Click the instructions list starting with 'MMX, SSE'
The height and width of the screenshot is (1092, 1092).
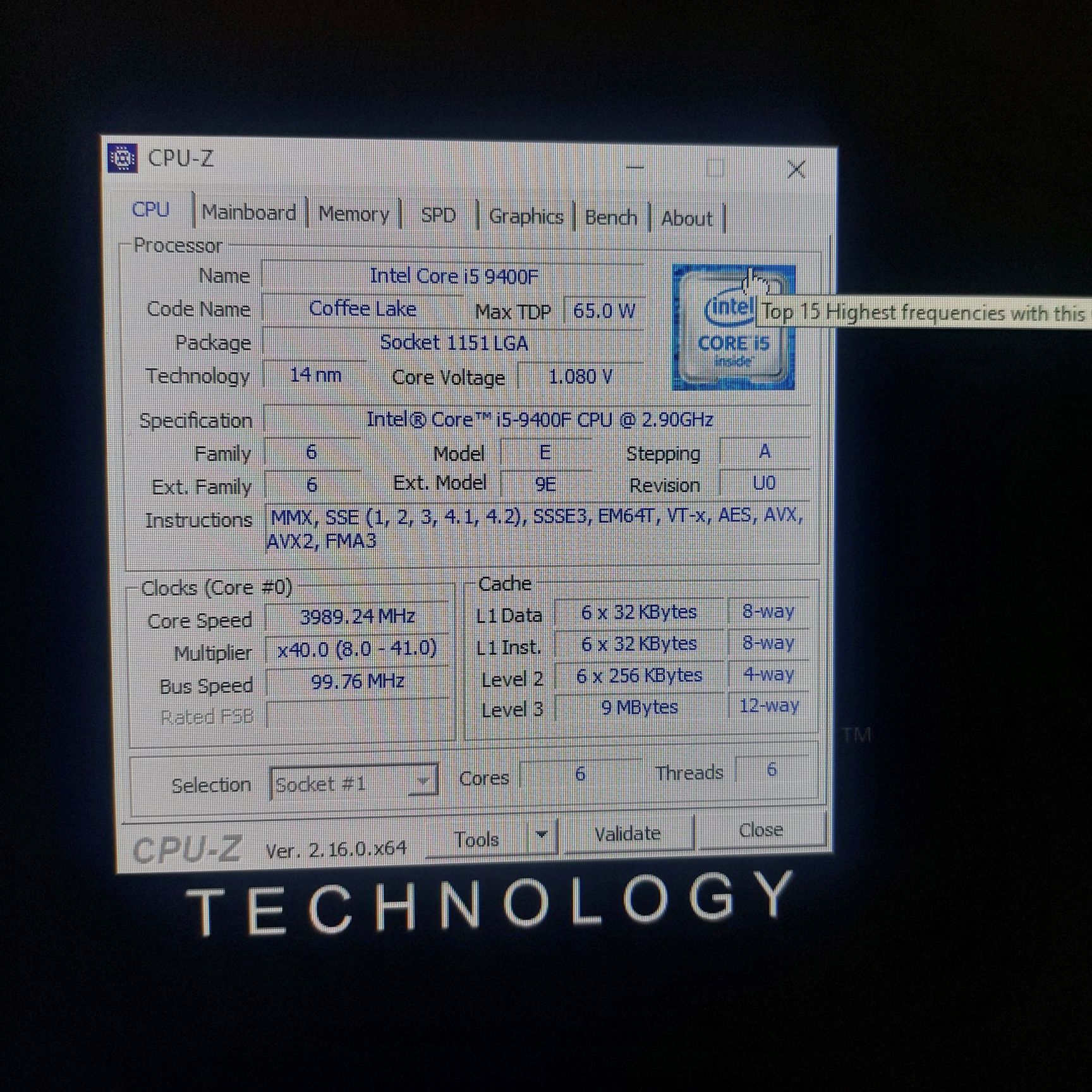point(537,528)
